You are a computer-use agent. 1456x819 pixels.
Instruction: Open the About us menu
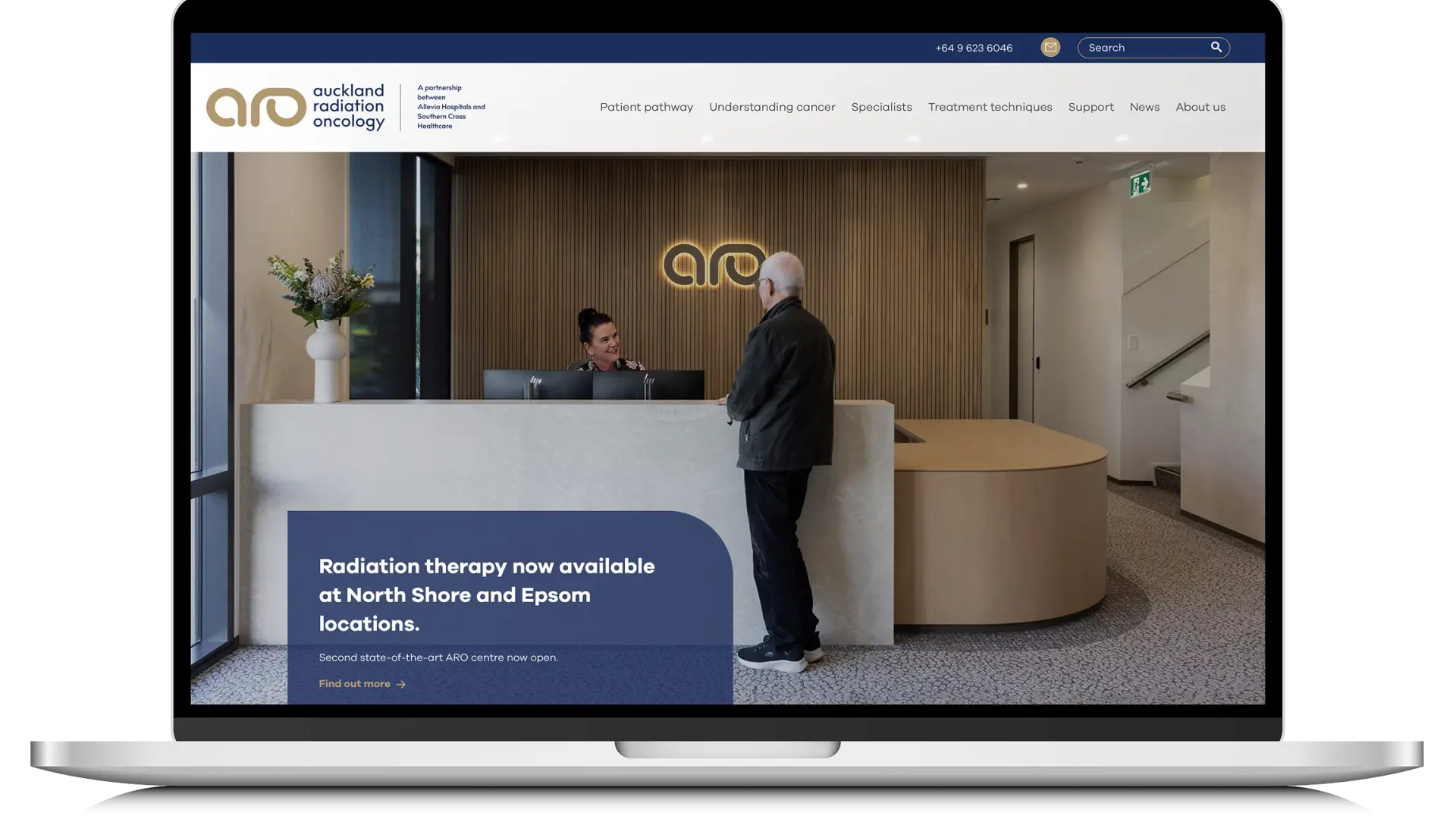click(x=1200, y=107)
